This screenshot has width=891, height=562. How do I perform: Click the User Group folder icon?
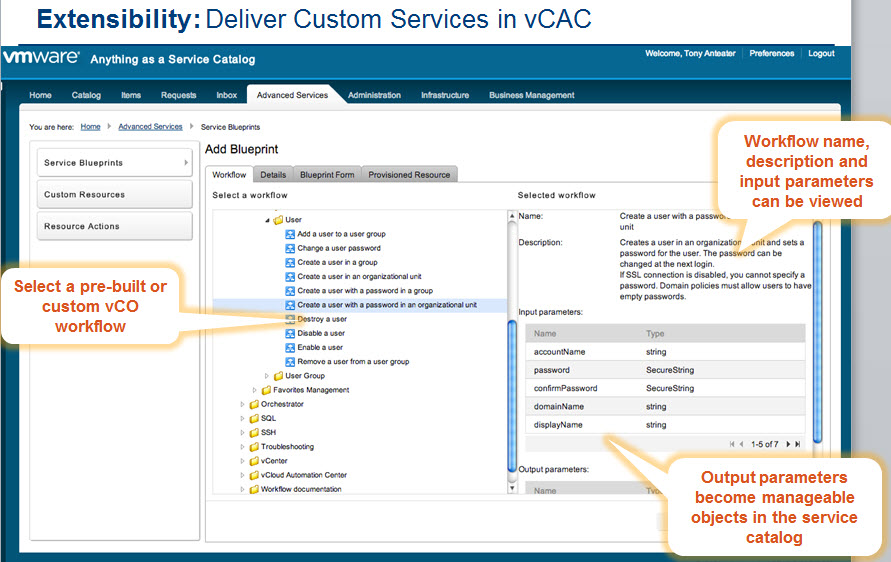click(x=278, y=376)
